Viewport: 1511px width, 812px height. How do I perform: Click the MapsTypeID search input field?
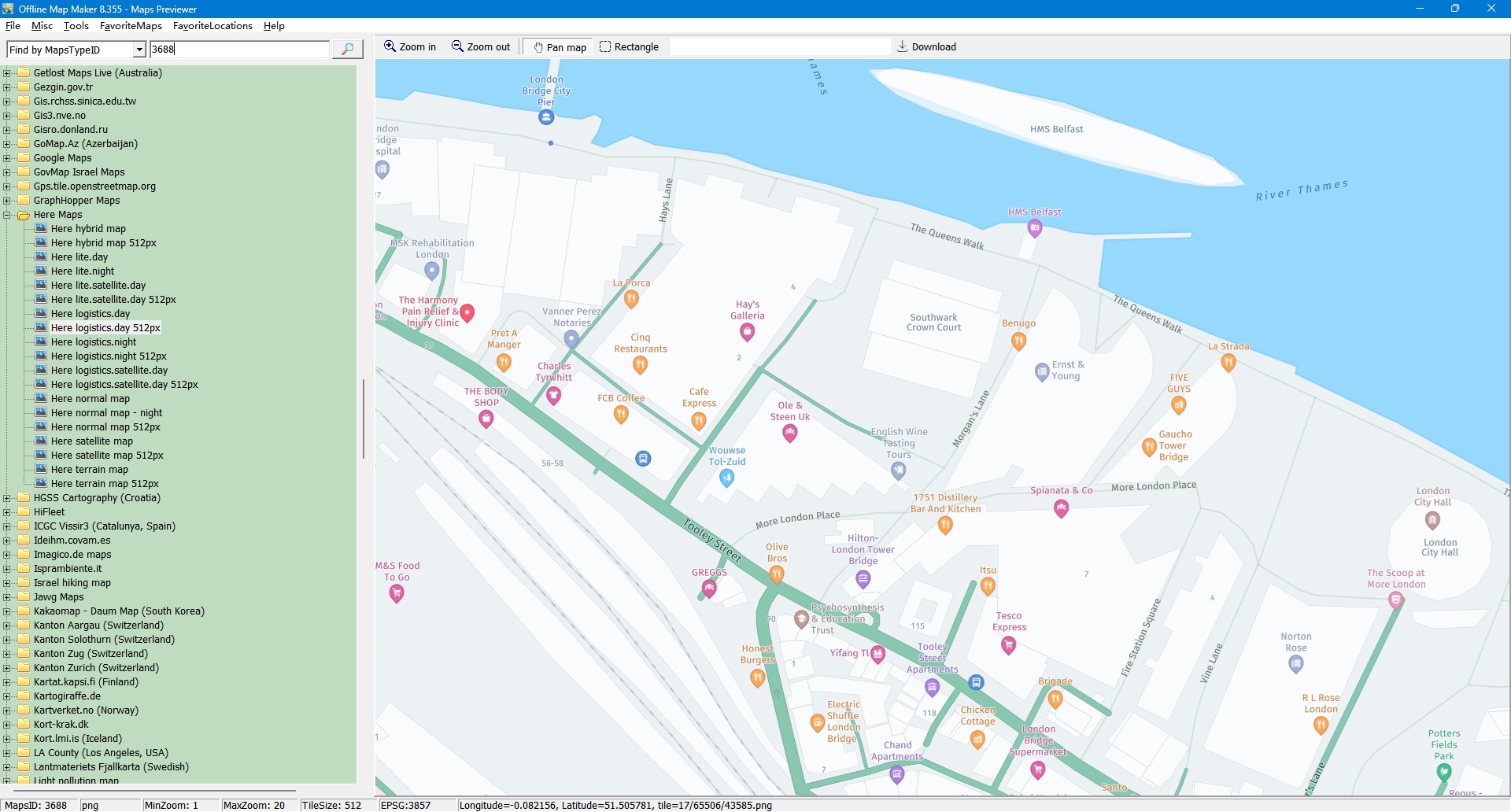(x=239, y=50)
